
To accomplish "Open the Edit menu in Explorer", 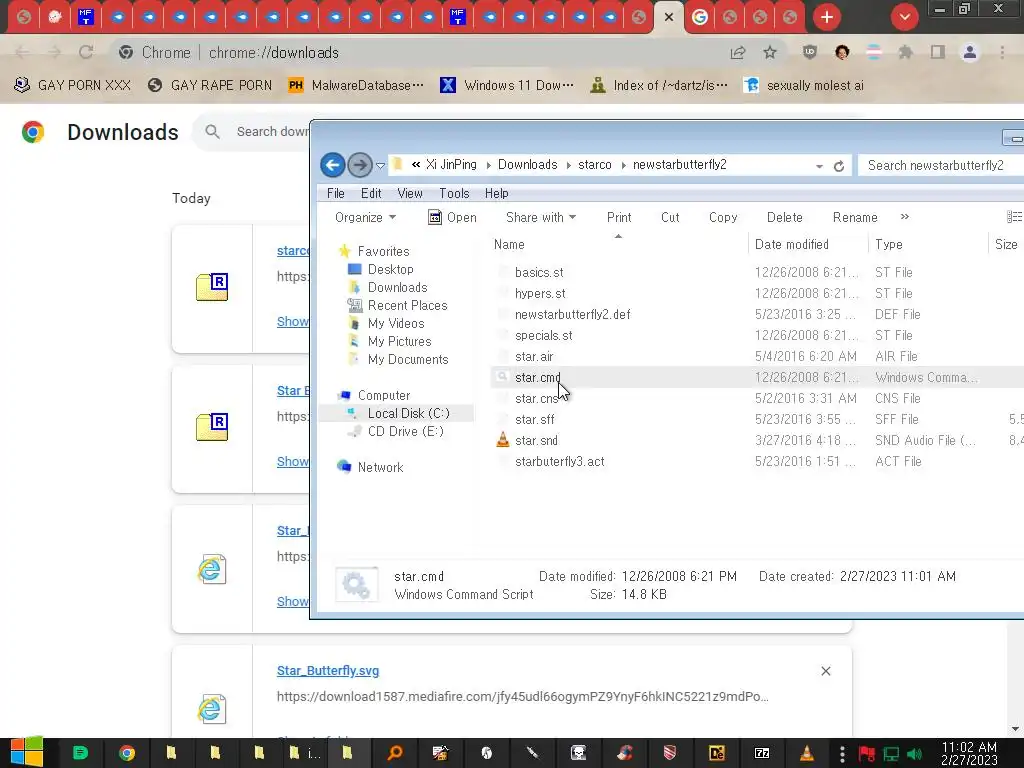I will pos(371,193).
